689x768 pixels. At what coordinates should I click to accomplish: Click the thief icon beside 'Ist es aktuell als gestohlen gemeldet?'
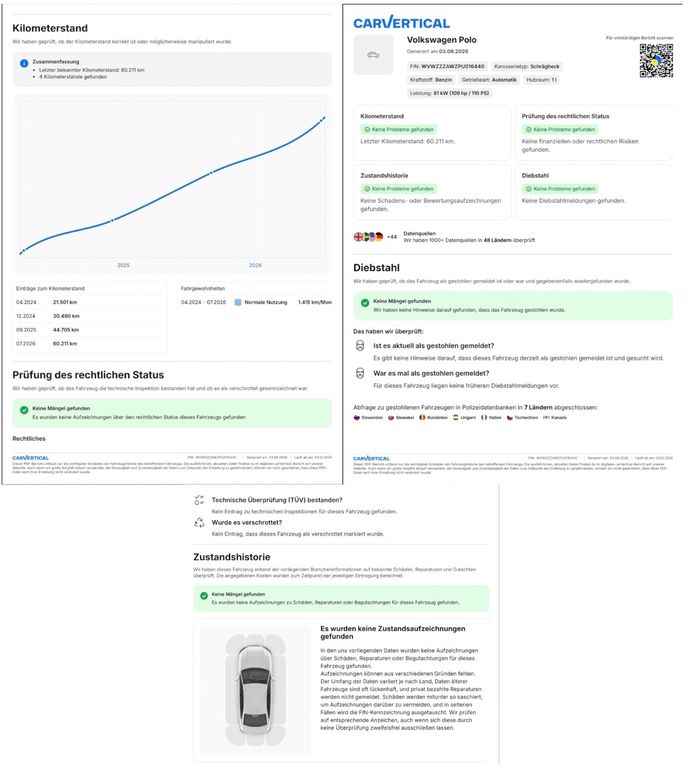[x=360, y=346]
